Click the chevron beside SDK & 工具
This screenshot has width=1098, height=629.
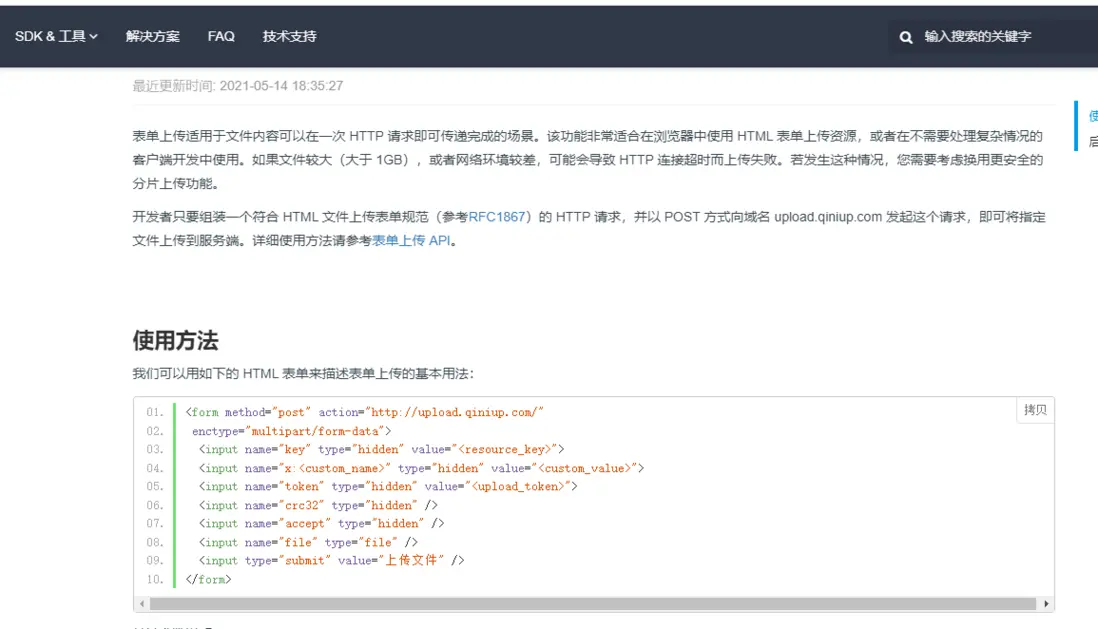tap(94, 37)
